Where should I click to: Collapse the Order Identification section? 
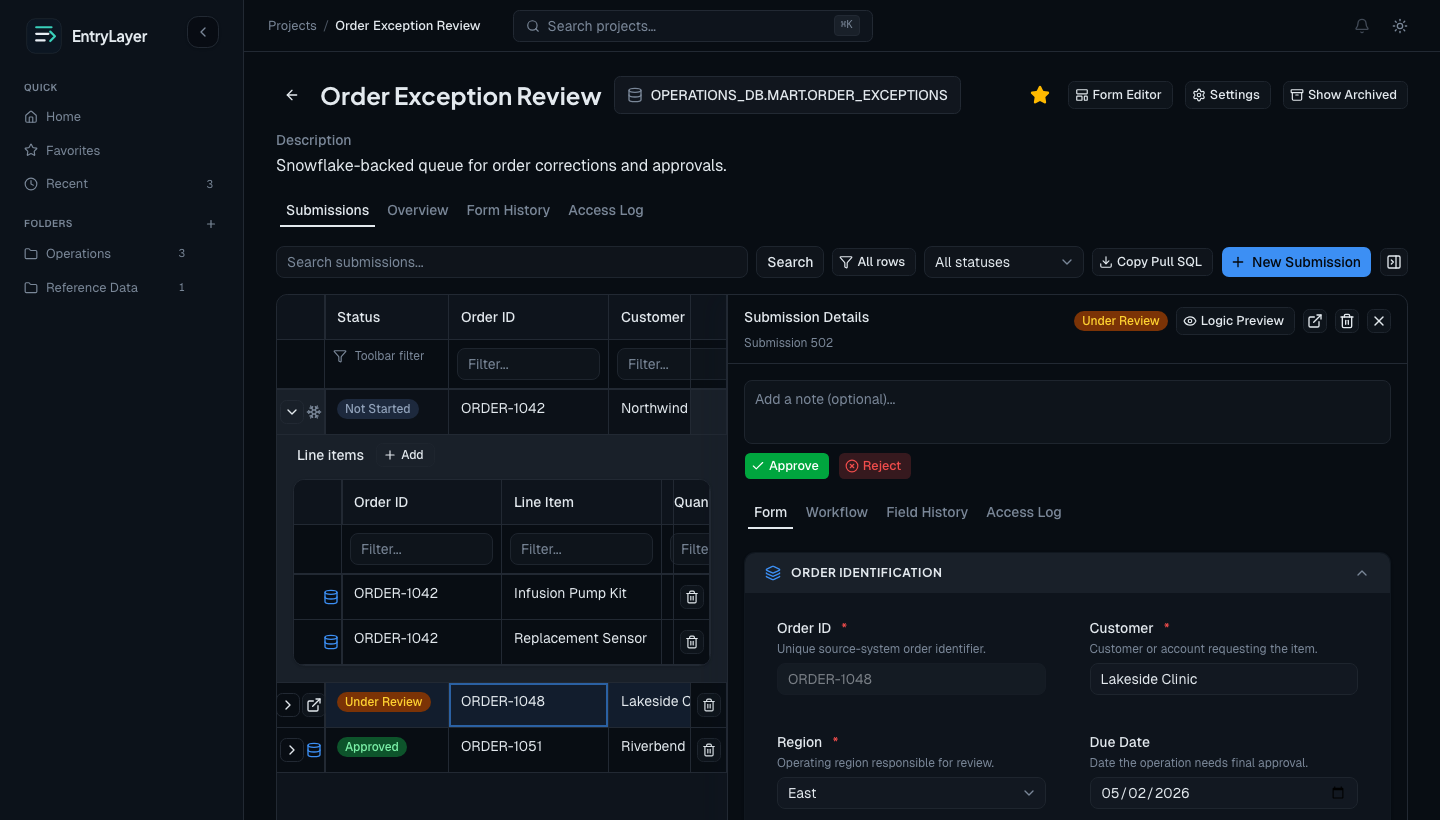click(1362, 573)
